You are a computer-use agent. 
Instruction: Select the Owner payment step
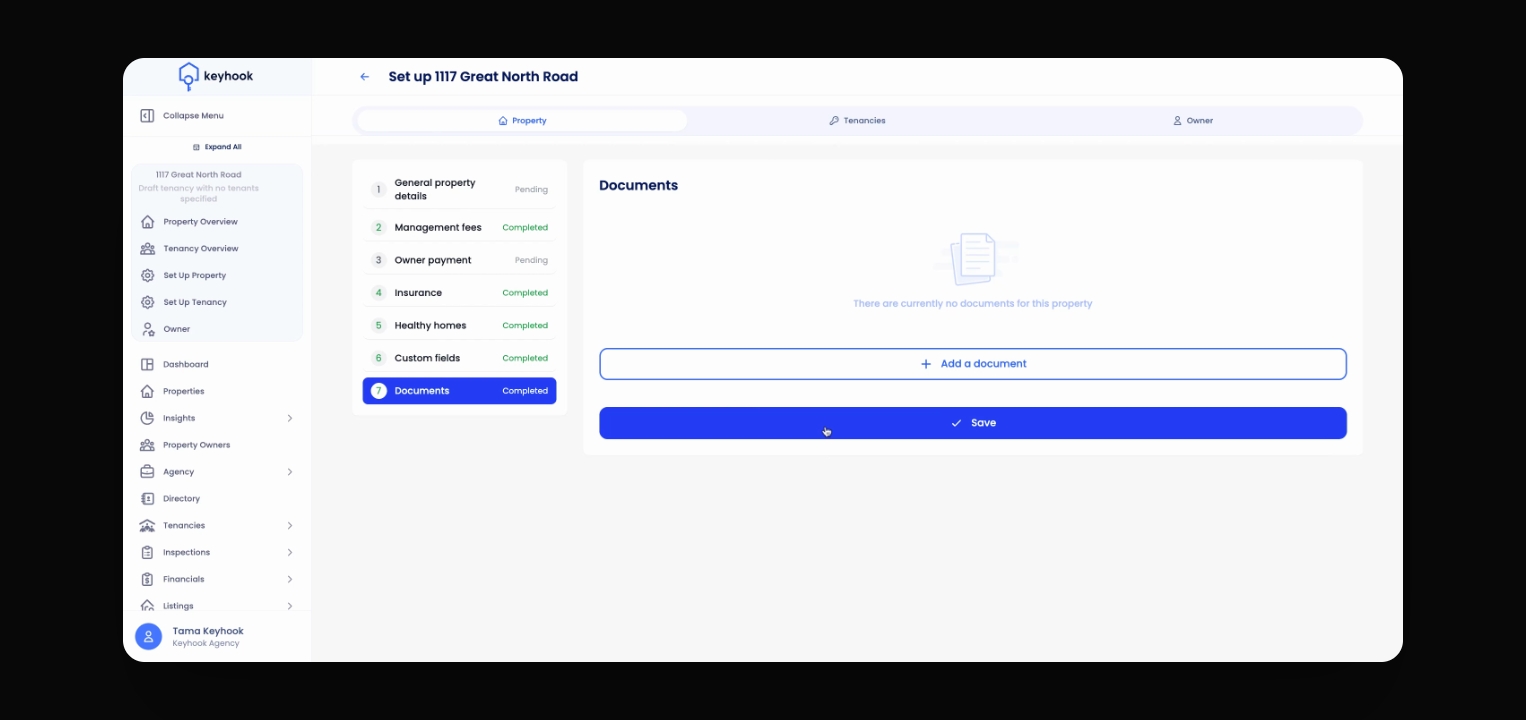click(x=460, y=260)
